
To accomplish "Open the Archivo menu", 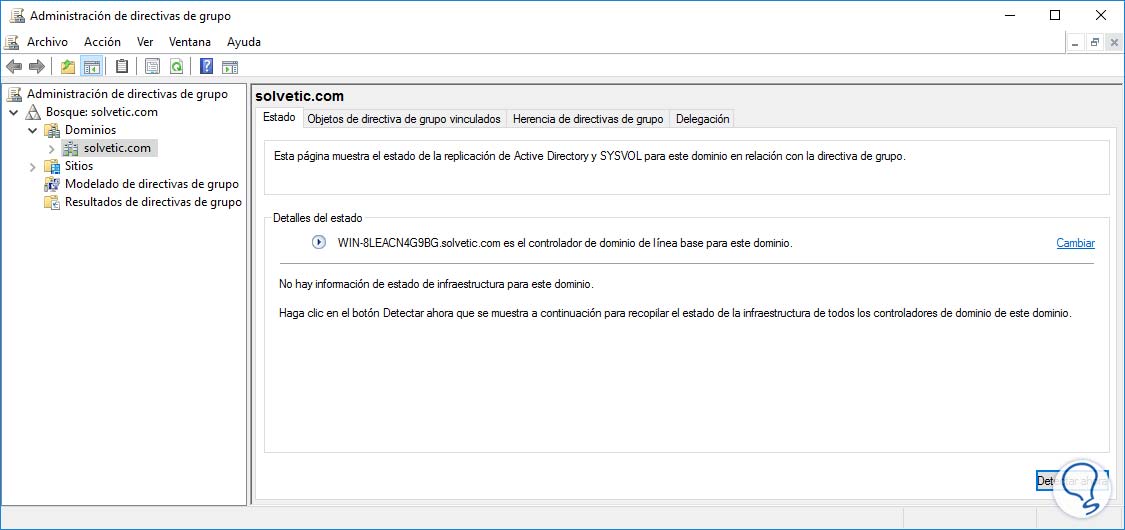I will coord(47,42).
